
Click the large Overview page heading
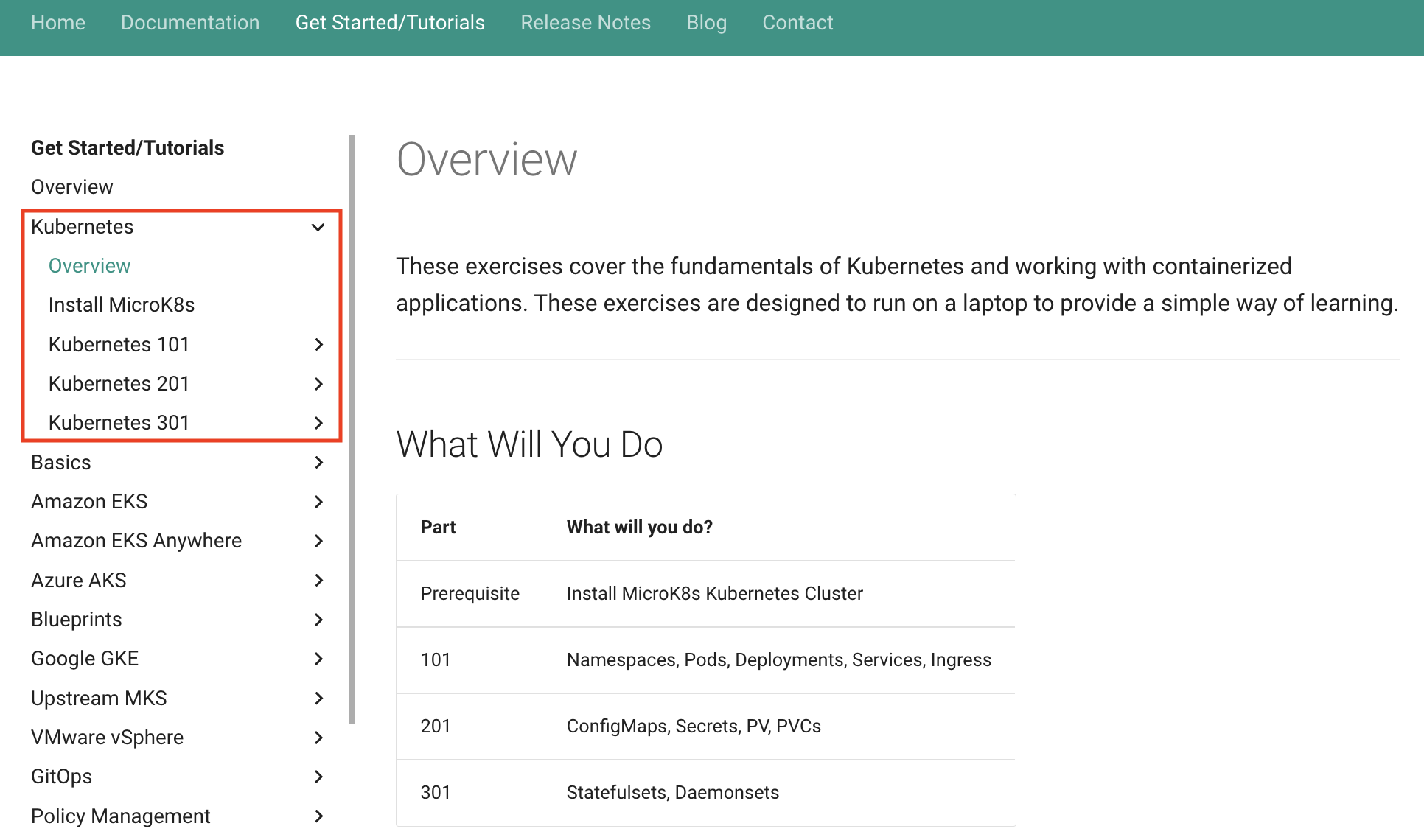(x=486, y=160)
